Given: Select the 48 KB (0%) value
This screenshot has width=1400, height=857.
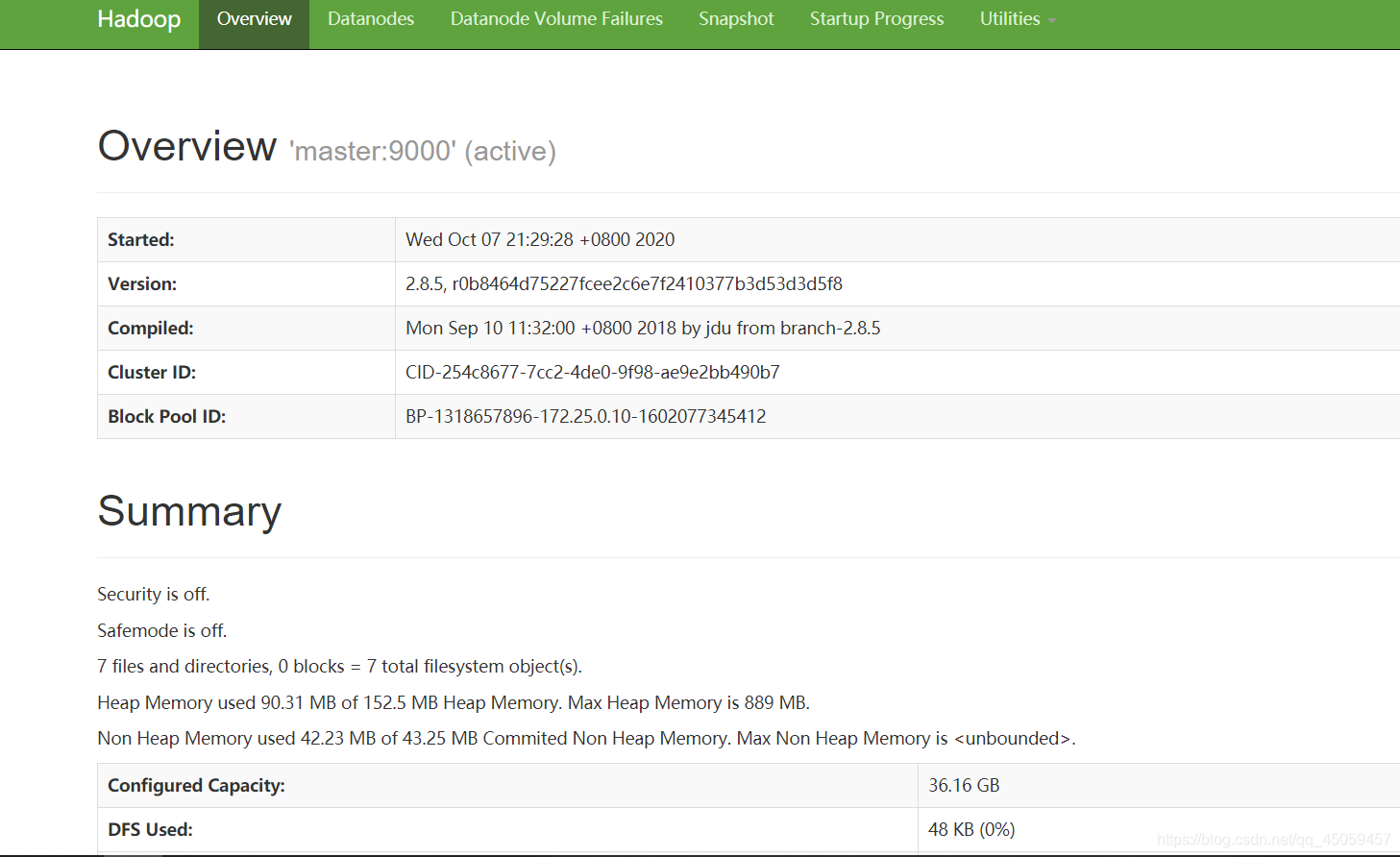Looking at the screenshot, I should point(971,830).
